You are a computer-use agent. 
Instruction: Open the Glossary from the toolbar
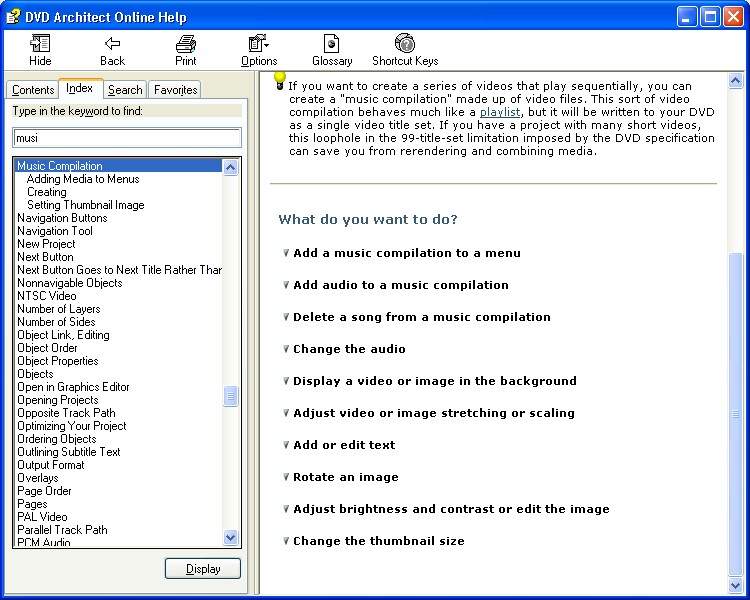coord(332,50)
